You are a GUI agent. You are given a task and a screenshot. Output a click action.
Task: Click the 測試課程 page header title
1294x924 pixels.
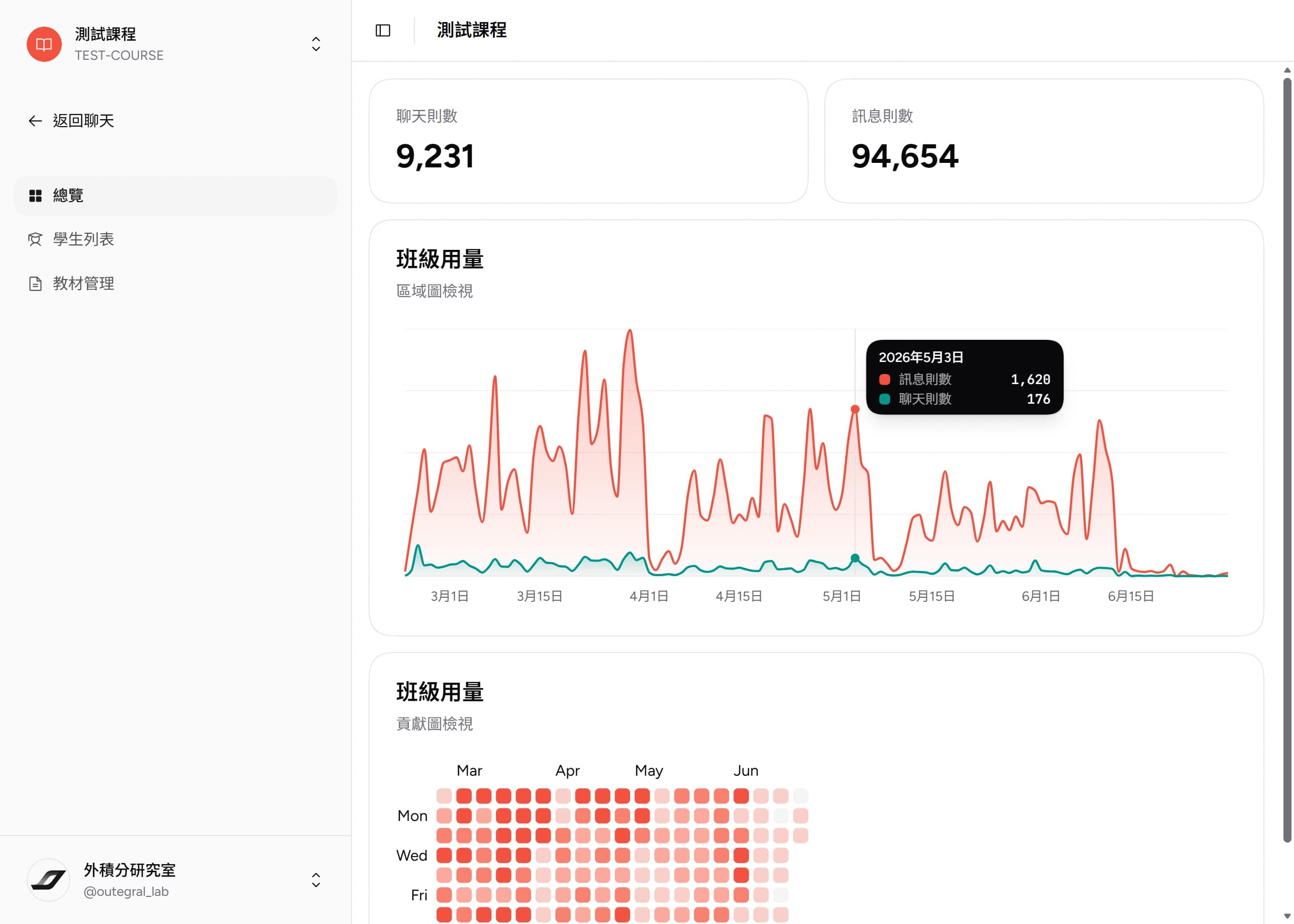(x=472, y=30)
